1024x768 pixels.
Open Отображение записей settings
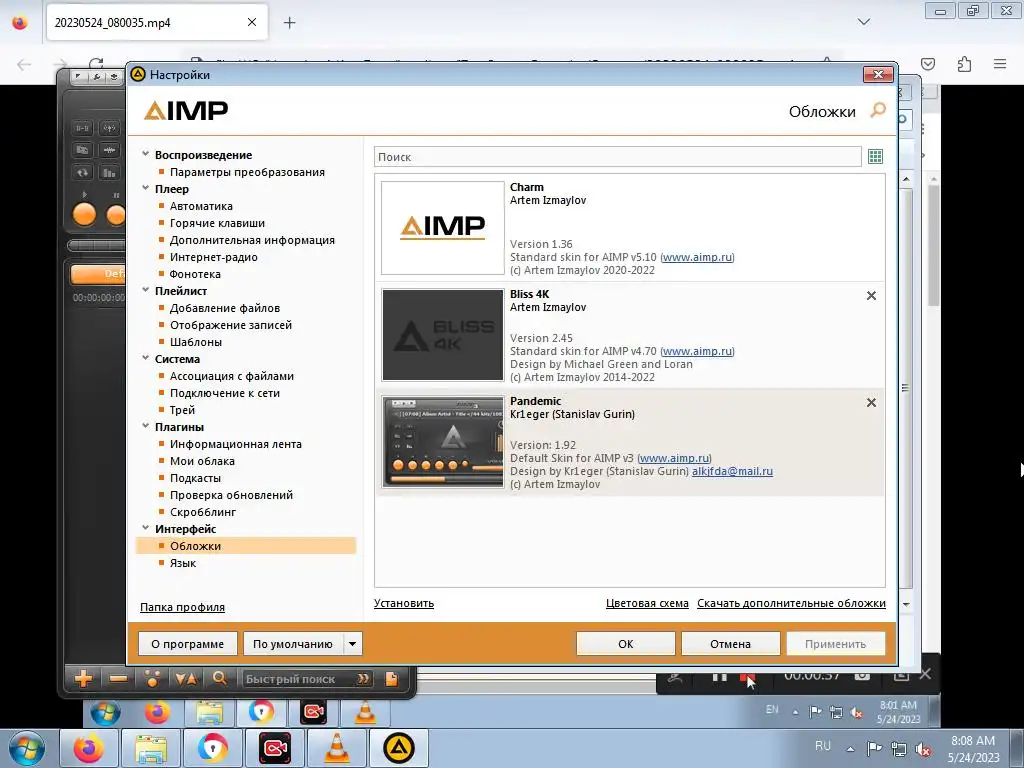coord(231,325)
